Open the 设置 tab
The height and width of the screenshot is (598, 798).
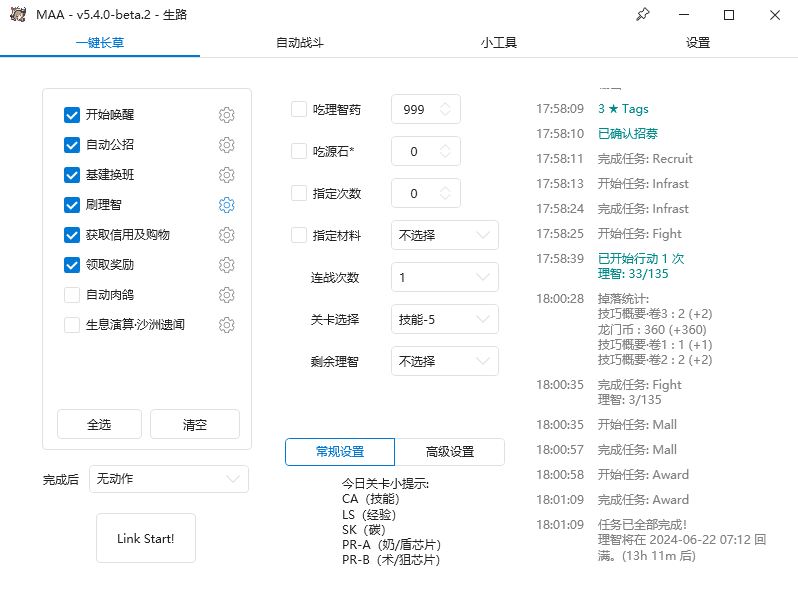click(x=698, y=43)
